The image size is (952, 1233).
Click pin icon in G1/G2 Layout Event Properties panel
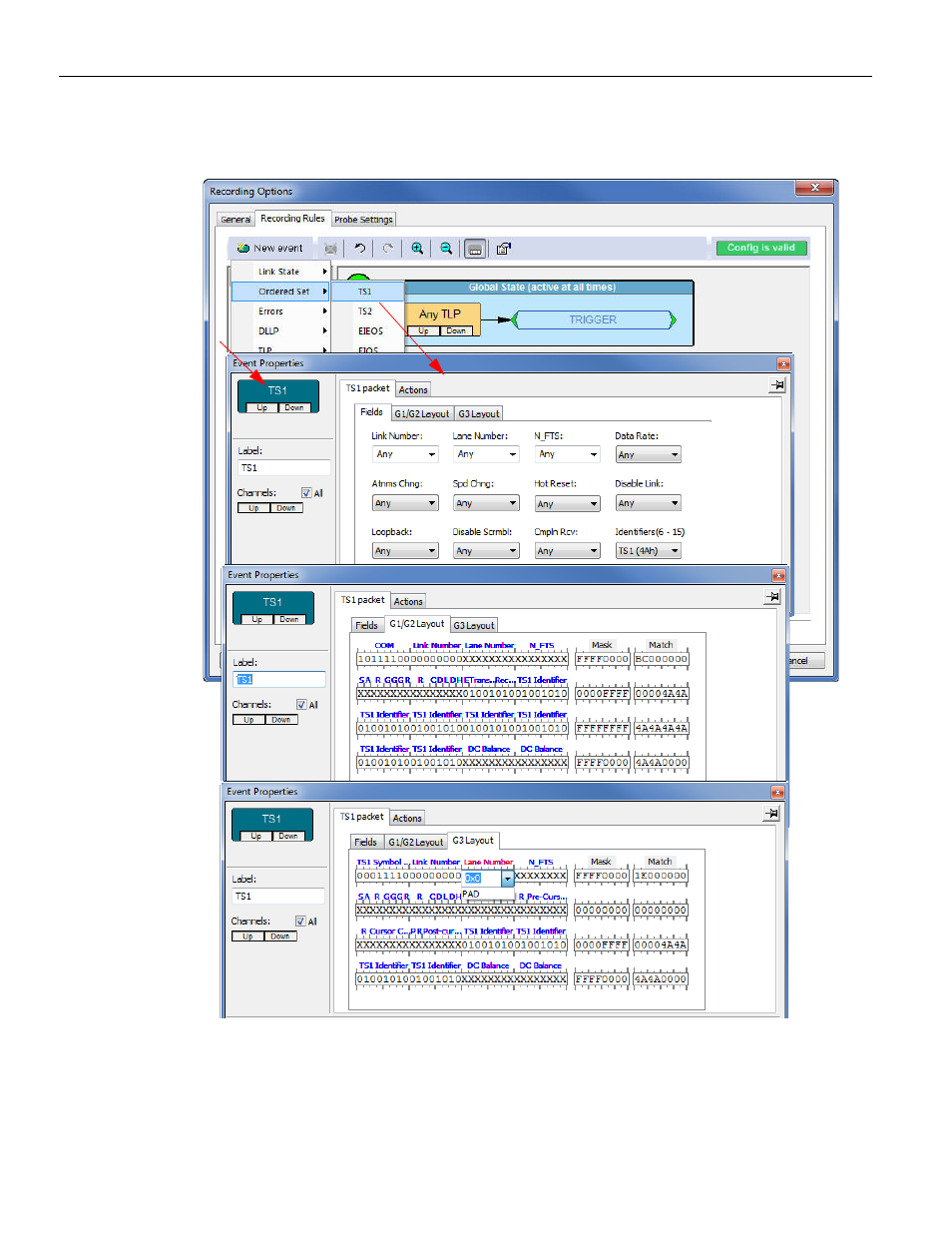point(772,597)
